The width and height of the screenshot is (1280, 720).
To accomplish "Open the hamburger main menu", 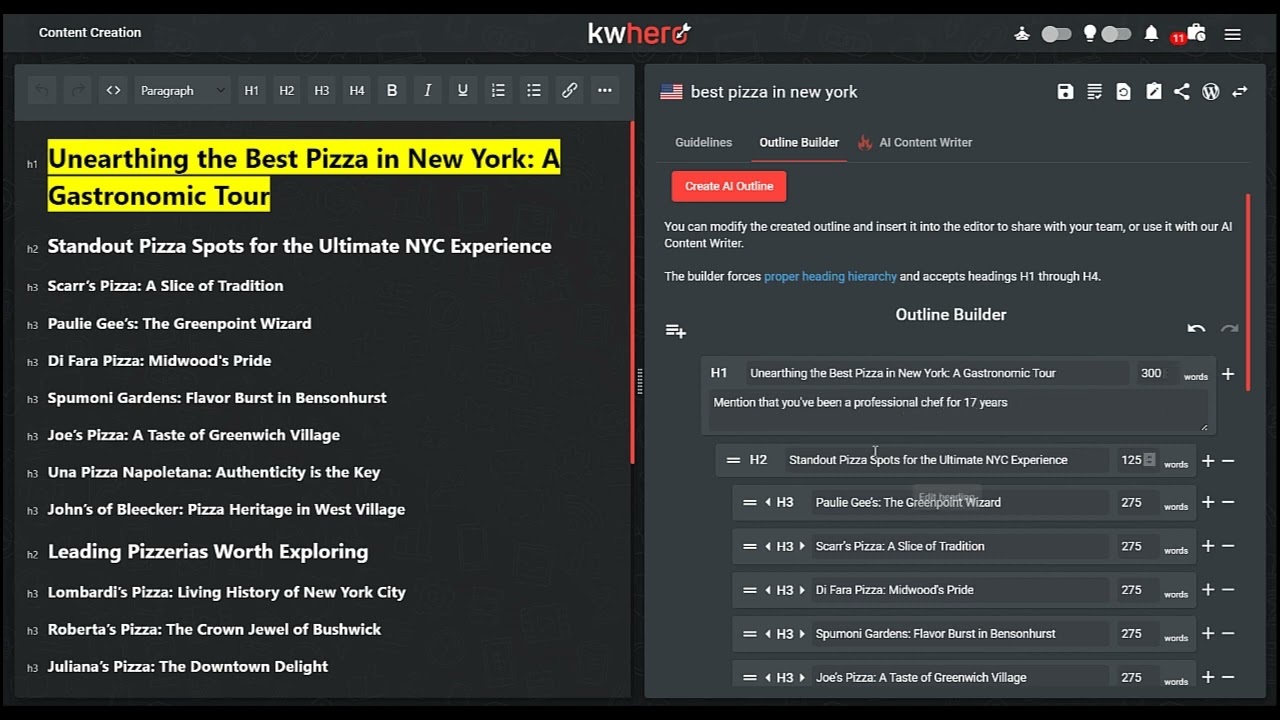I will point(1233,34).
